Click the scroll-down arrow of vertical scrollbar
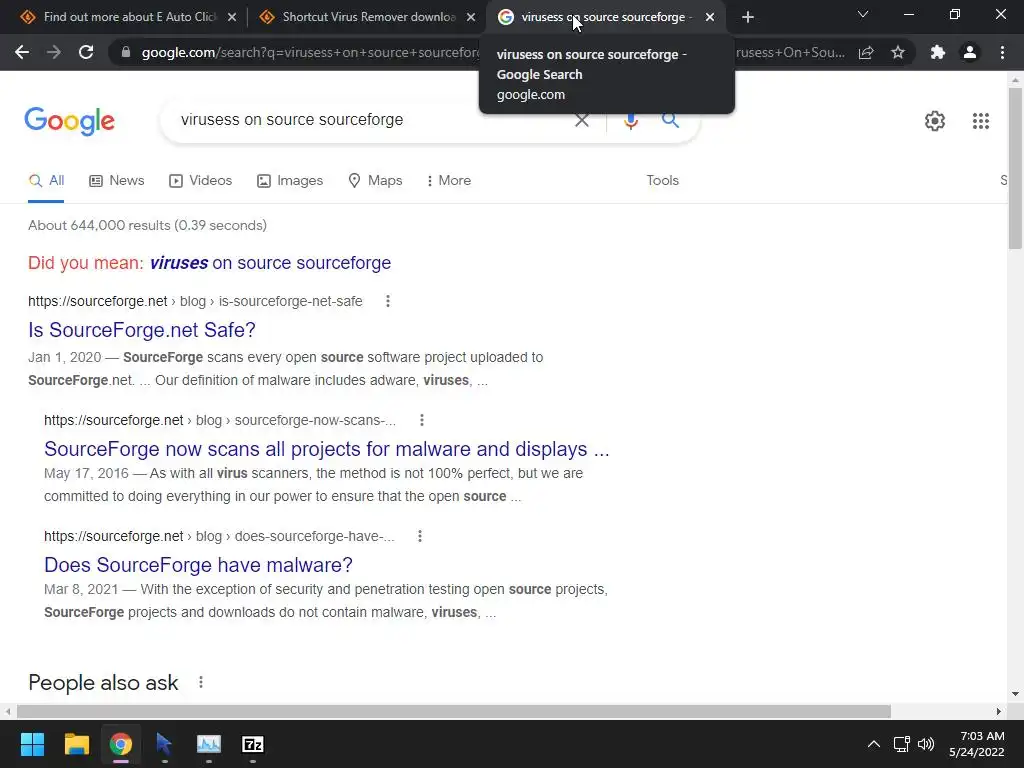The width and height of the screenshot is (1024, 768). click(1014, 694)
